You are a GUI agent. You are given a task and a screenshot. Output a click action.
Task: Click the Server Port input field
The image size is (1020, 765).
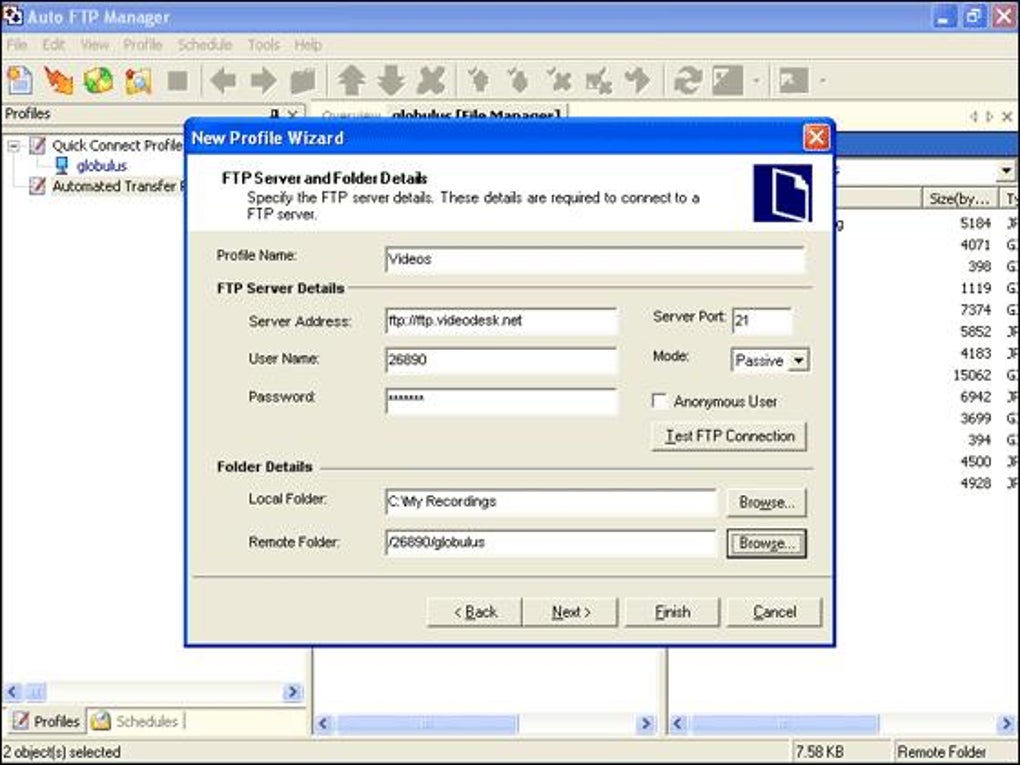pos(762,320)
